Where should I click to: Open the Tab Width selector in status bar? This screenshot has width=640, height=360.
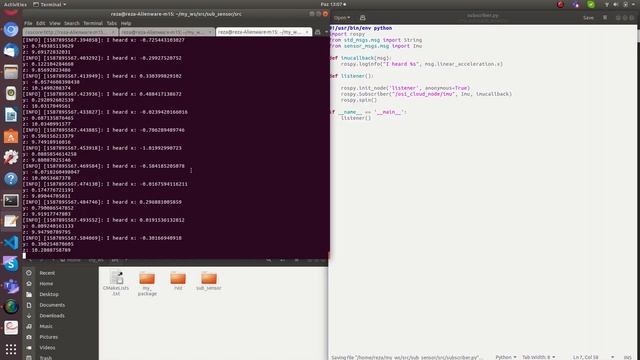pos(538,357)
